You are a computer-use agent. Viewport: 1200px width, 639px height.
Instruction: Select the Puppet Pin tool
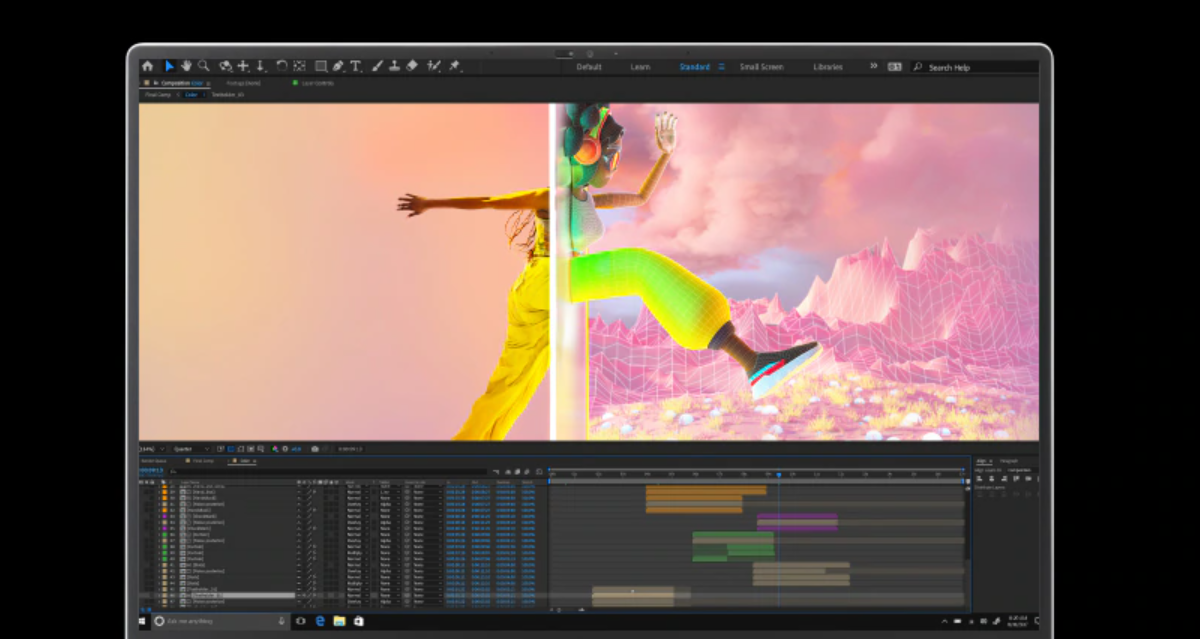pos(454,66)
